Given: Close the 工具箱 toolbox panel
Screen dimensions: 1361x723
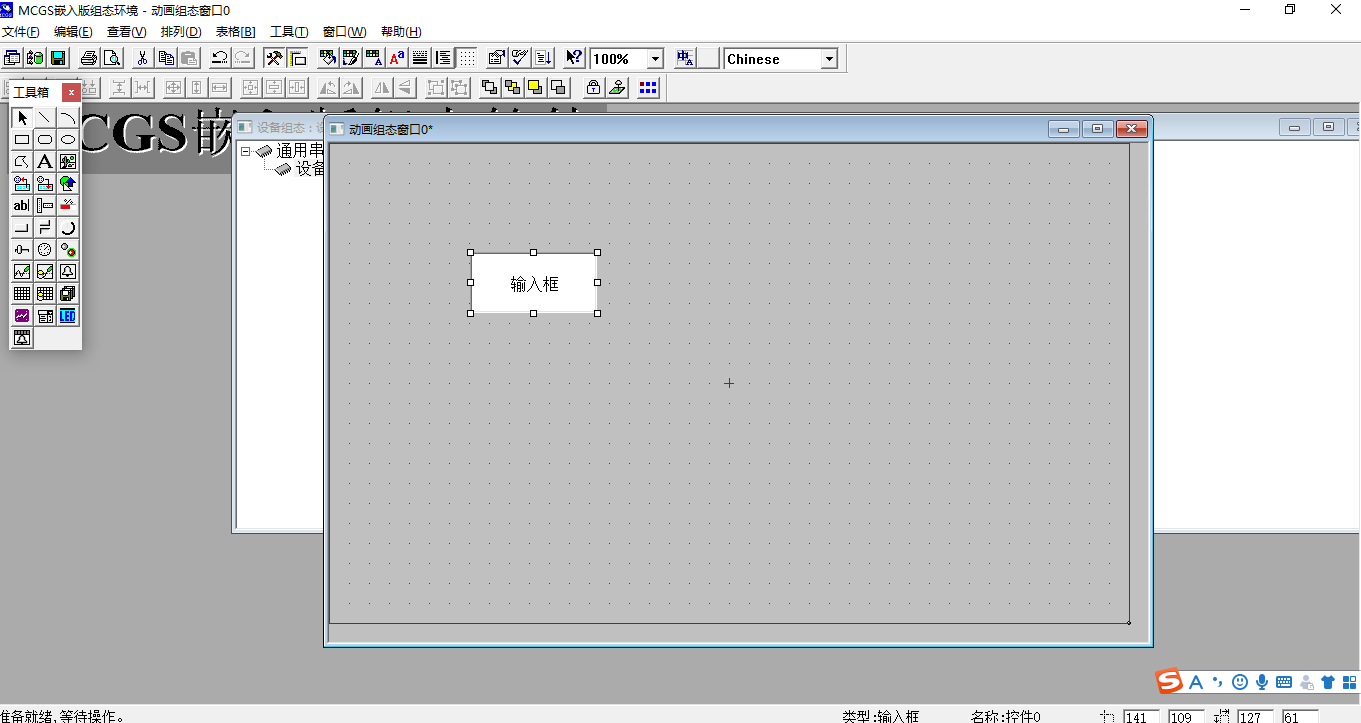Looking at the screenshot, I should [x=71, y=92].
